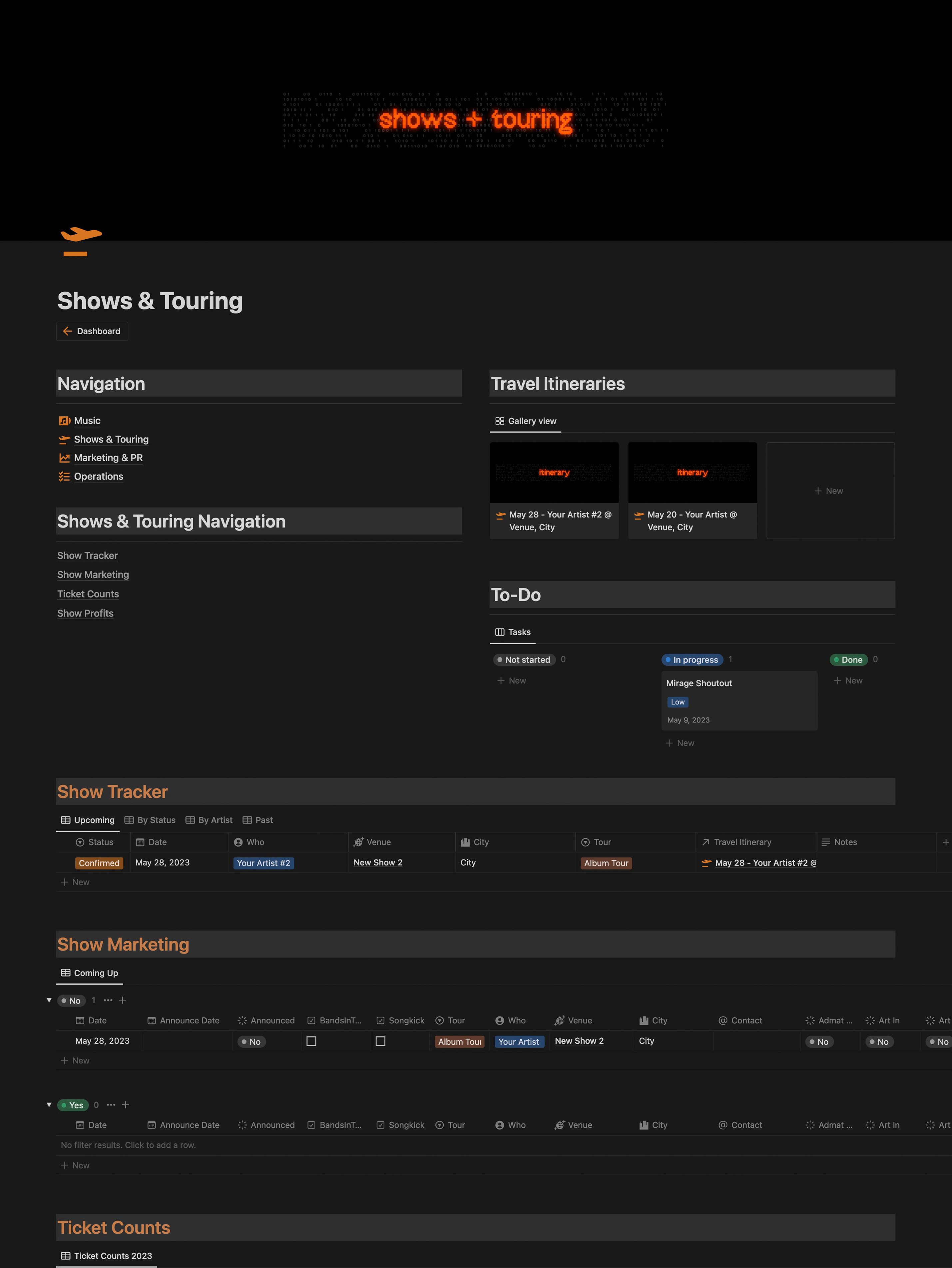Click the plus icon next to the Yes group

coord(126,1105)
